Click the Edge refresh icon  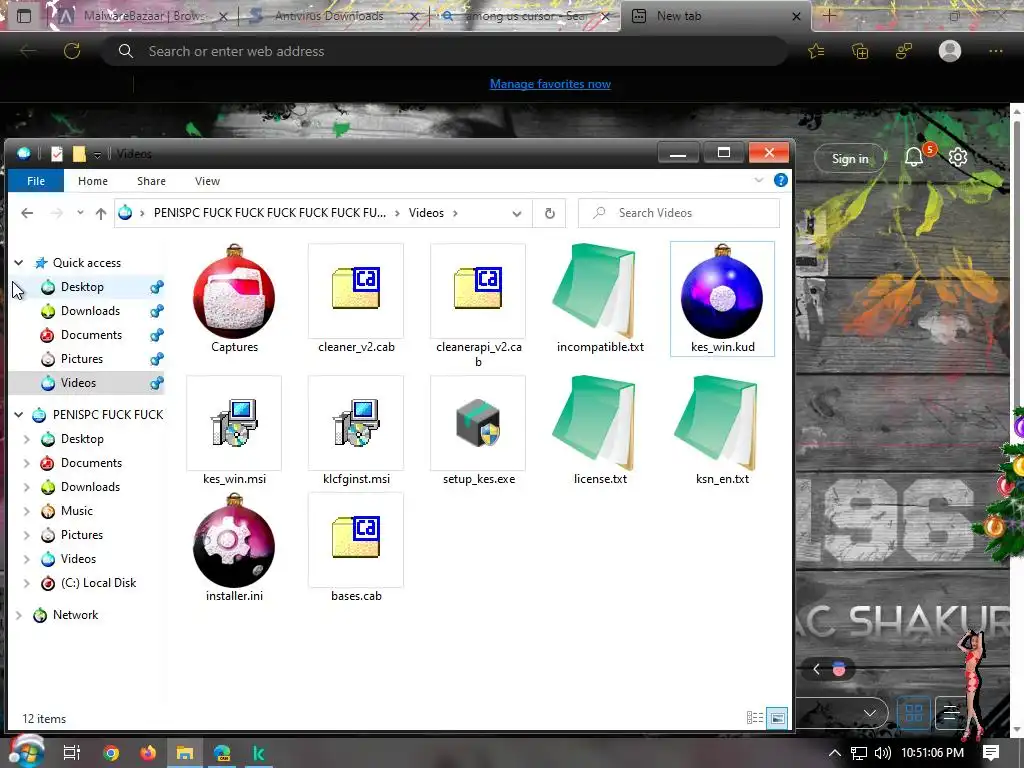click(72, 51)
